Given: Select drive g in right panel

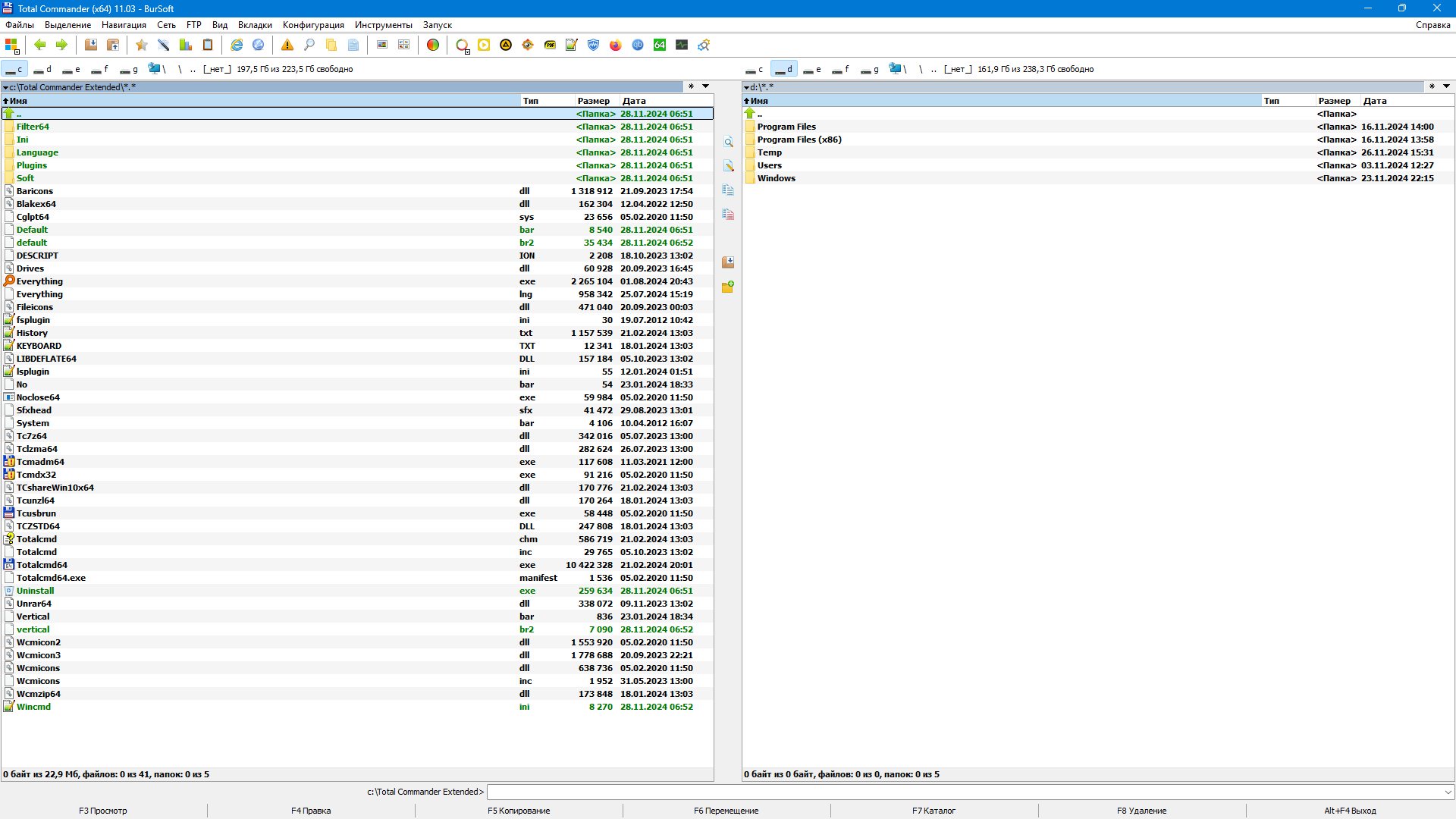Looking at the screenshot, I should 870,69.
